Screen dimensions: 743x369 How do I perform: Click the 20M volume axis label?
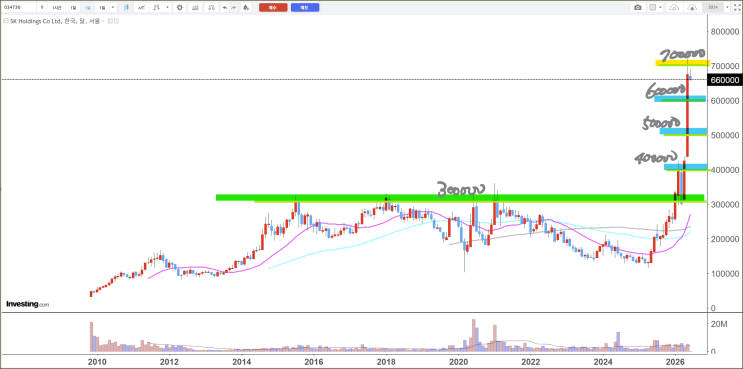pyautogui.click(x=719, y=324)
